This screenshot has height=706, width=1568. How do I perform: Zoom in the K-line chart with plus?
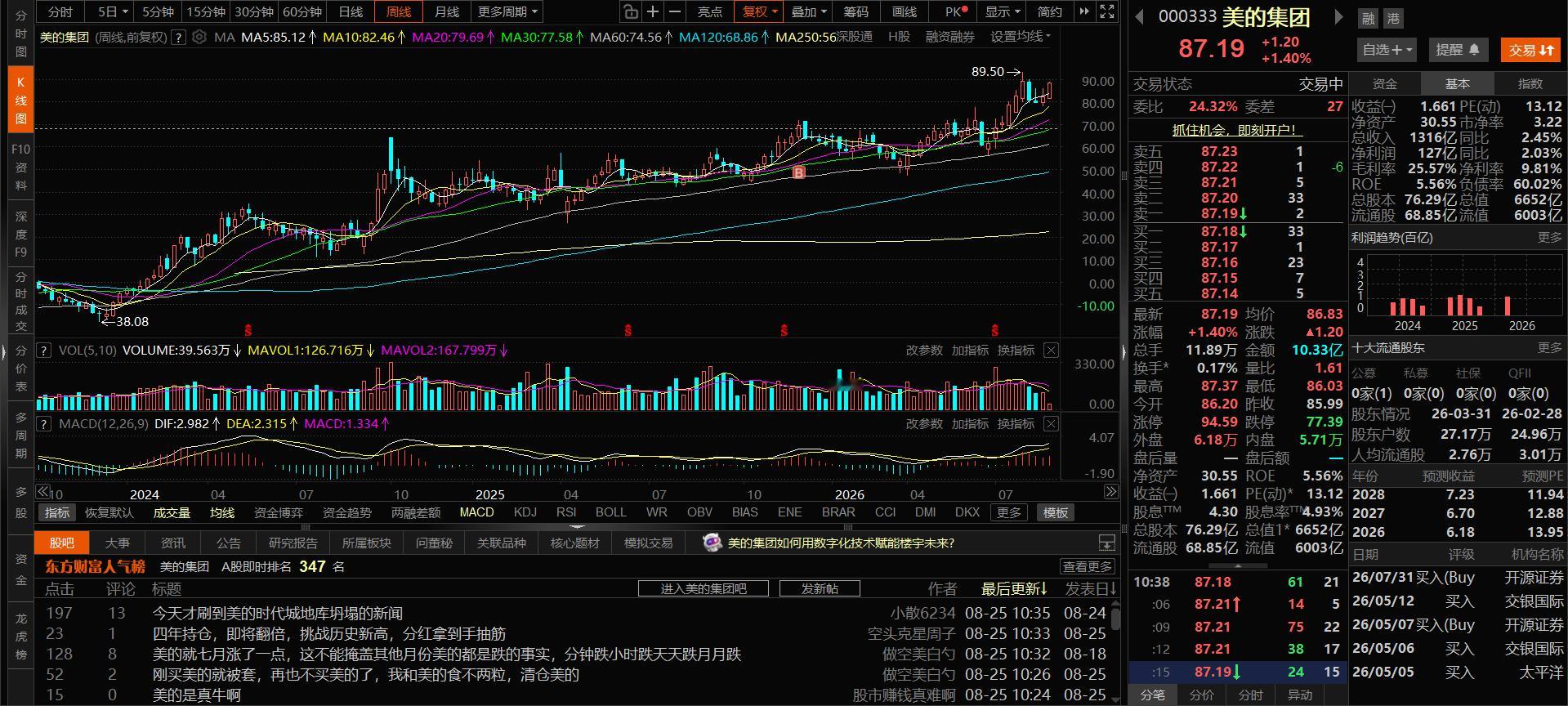click(653, 11)
